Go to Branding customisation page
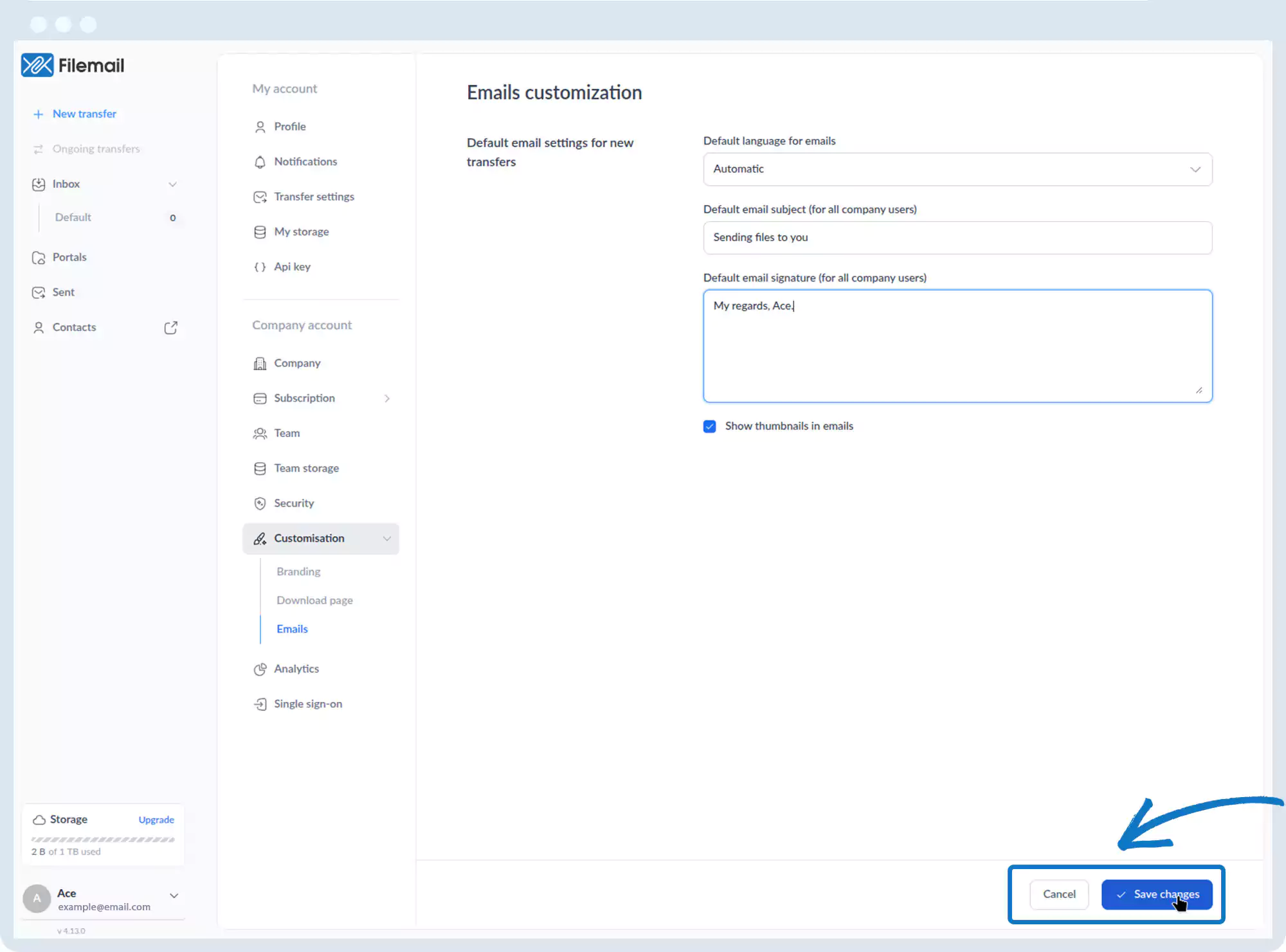Image resolution: width=1286 pixels, height=952 pixels. click(x=298, y=571)
